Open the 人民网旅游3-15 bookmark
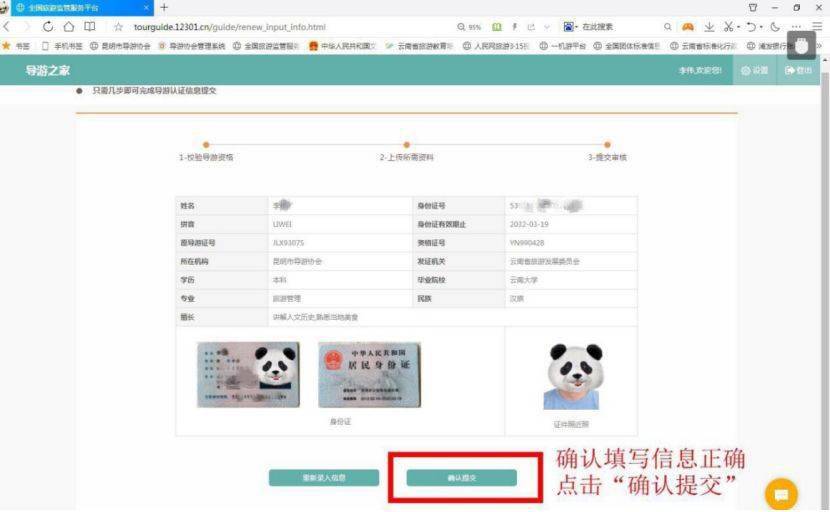 click(496, 46)
